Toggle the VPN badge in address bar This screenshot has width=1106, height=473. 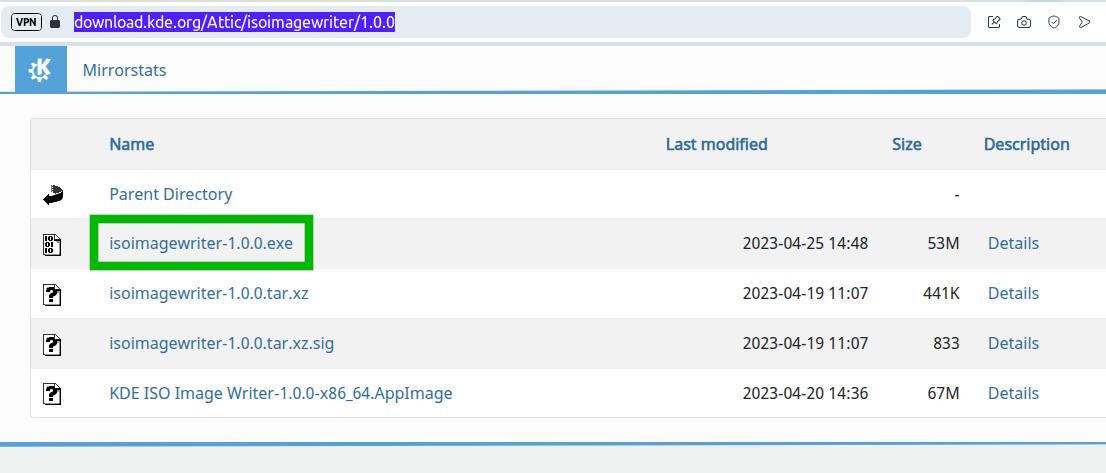point(27,23)
